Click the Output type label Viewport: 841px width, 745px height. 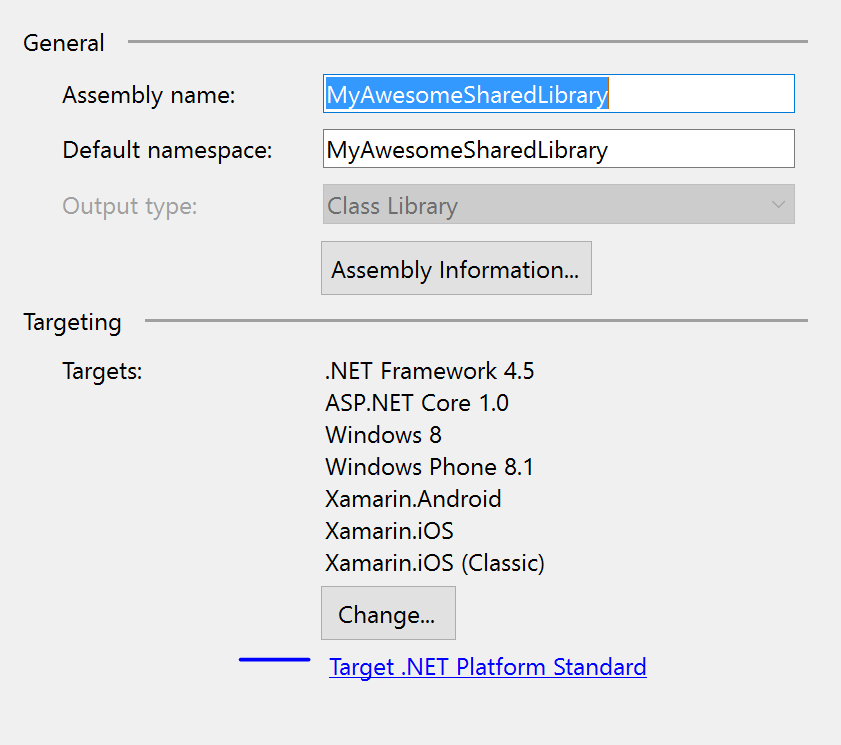[130, 207]
